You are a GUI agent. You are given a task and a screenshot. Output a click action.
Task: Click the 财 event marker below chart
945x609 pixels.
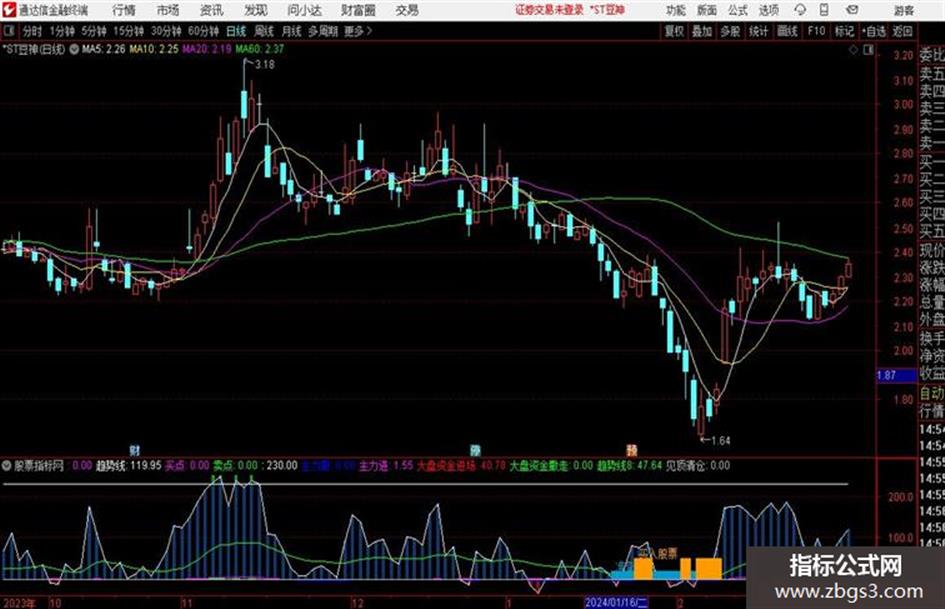[x=135, y=450]
